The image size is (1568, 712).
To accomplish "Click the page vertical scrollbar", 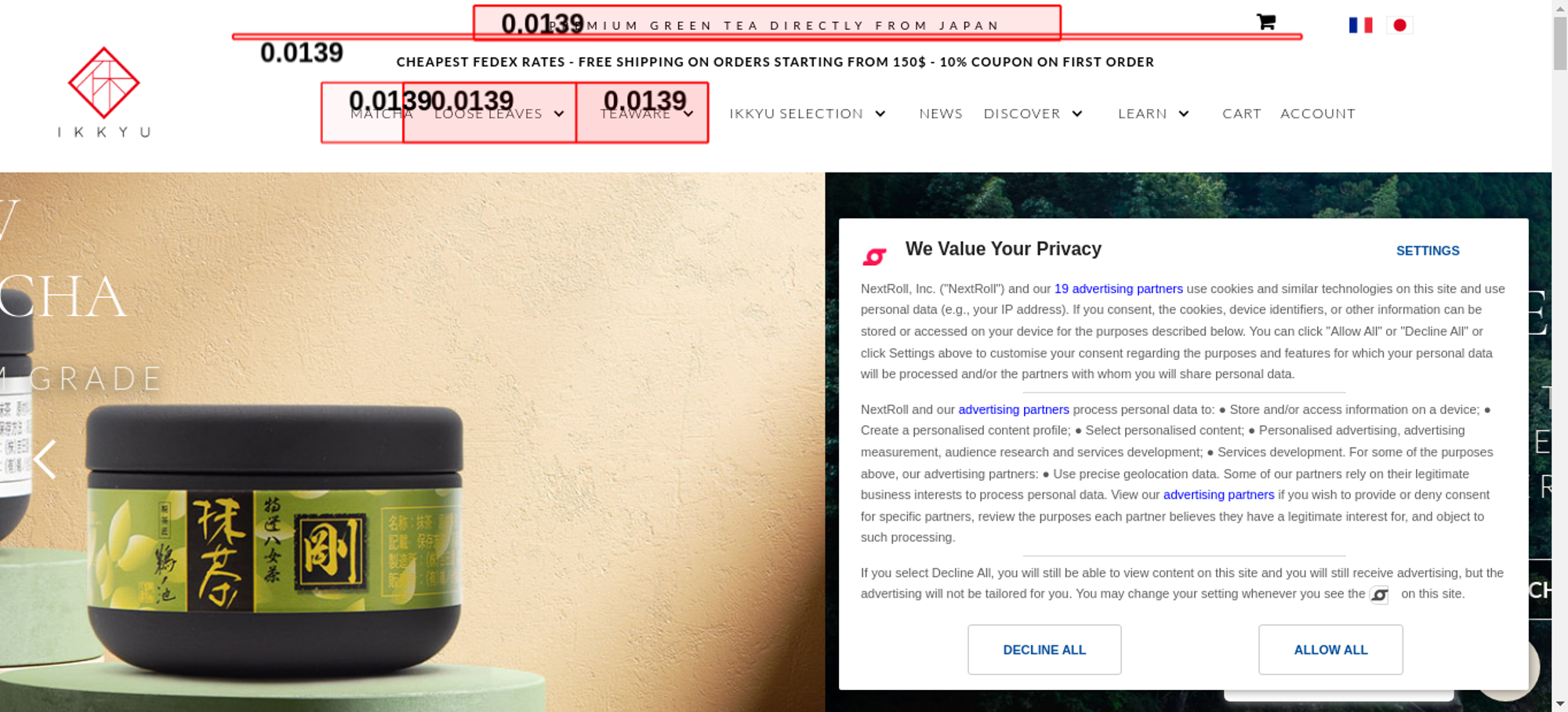I will tap(1560, 356).
